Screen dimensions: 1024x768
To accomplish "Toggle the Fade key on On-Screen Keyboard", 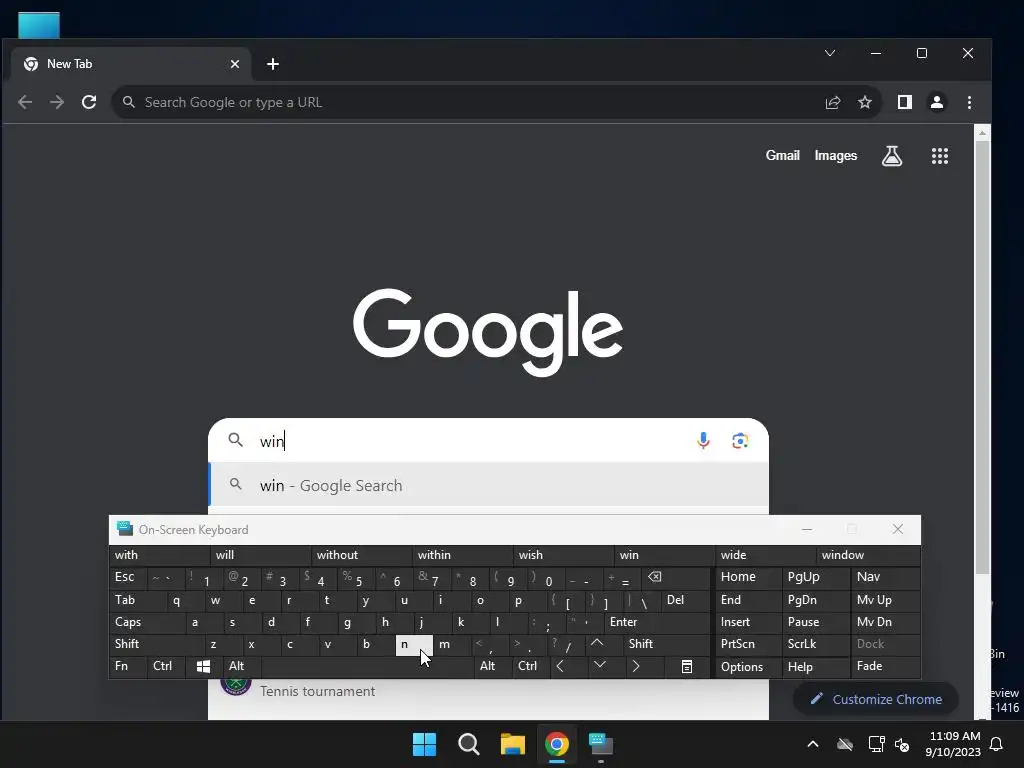I will (x=886, y=666).
